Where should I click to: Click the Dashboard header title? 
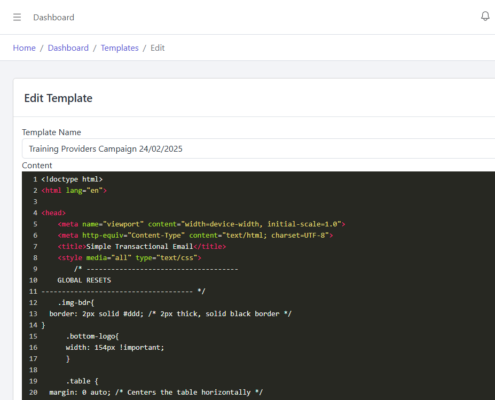click(x=54, y=17)
